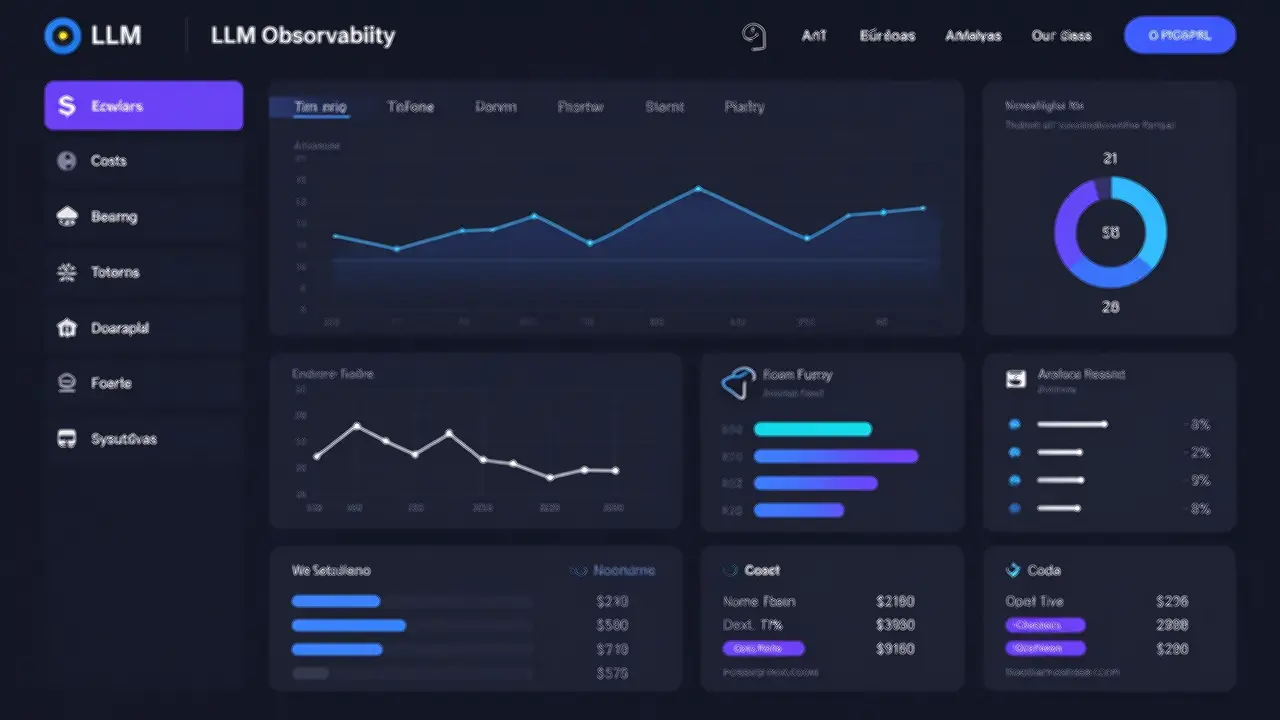The width and height of the screenshot is (1280, 720).
Task: Click the search-style icon in the top navigation
Action: tap(755, 35)
